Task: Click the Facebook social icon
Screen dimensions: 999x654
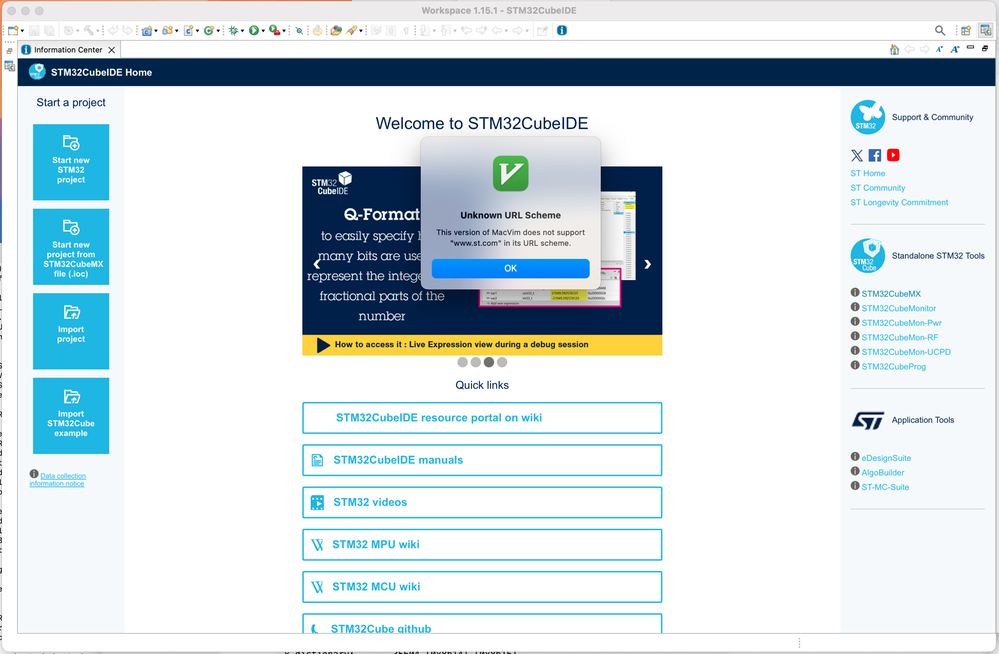Action: coord(875,155)
